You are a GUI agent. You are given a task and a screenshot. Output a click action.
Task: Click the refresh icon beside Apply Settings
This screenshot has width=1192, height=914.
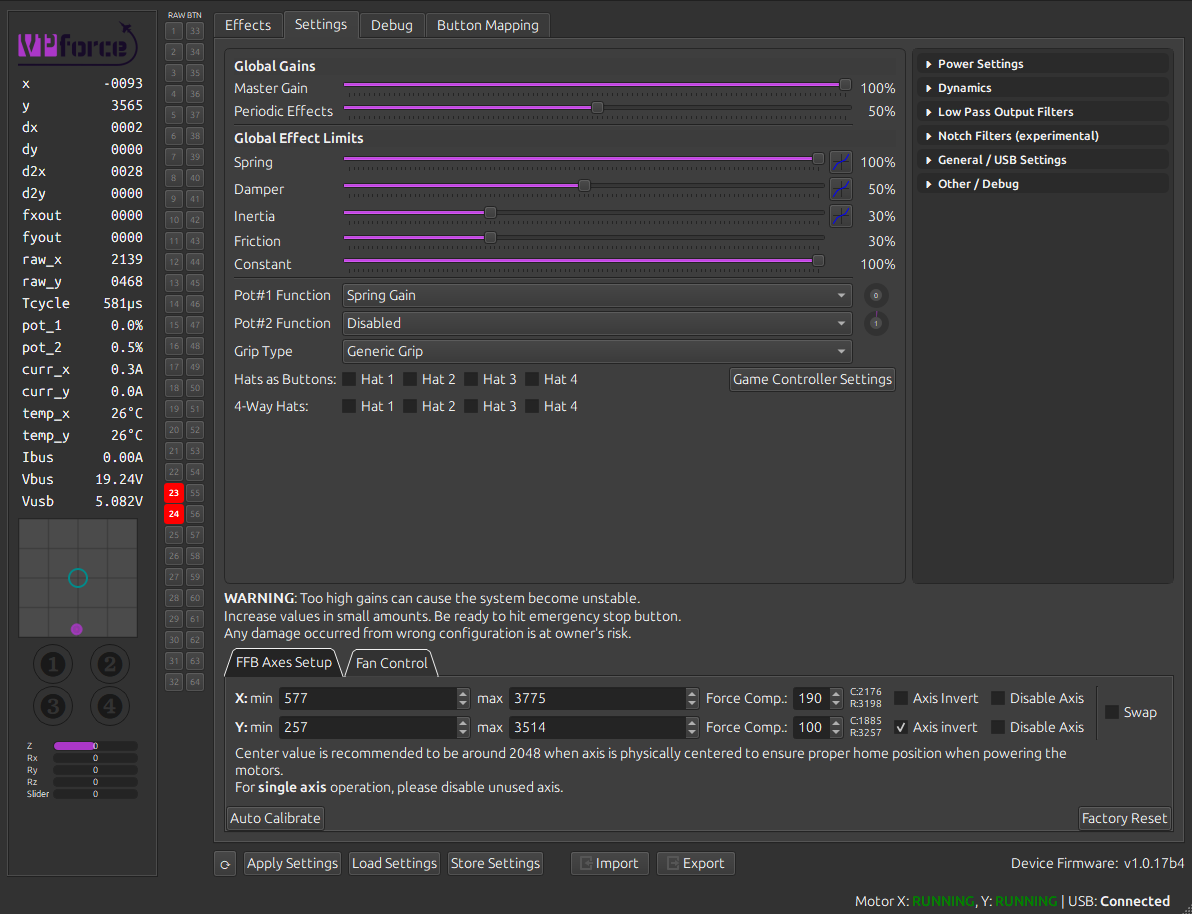click(x=225, y=864)
